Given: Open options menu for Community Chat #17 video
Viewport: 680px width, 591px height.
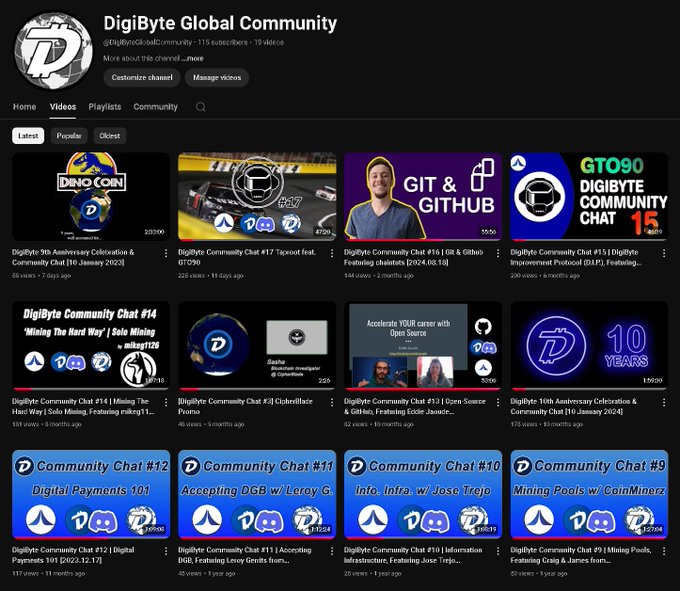Looking at the screenshot, I should pyautogui.click(x=332, y=253).
